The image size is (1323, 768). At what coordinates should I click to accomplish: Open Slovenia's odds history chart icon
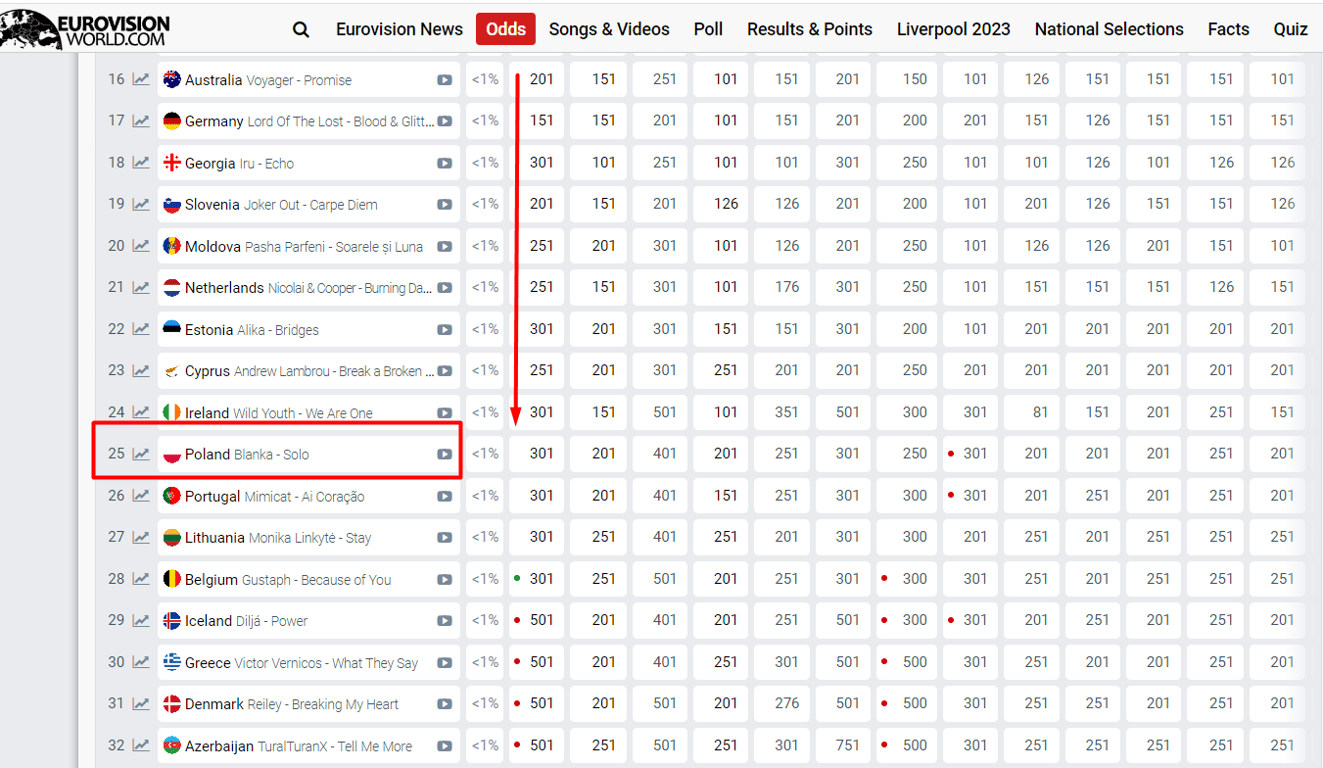point(141,204)
